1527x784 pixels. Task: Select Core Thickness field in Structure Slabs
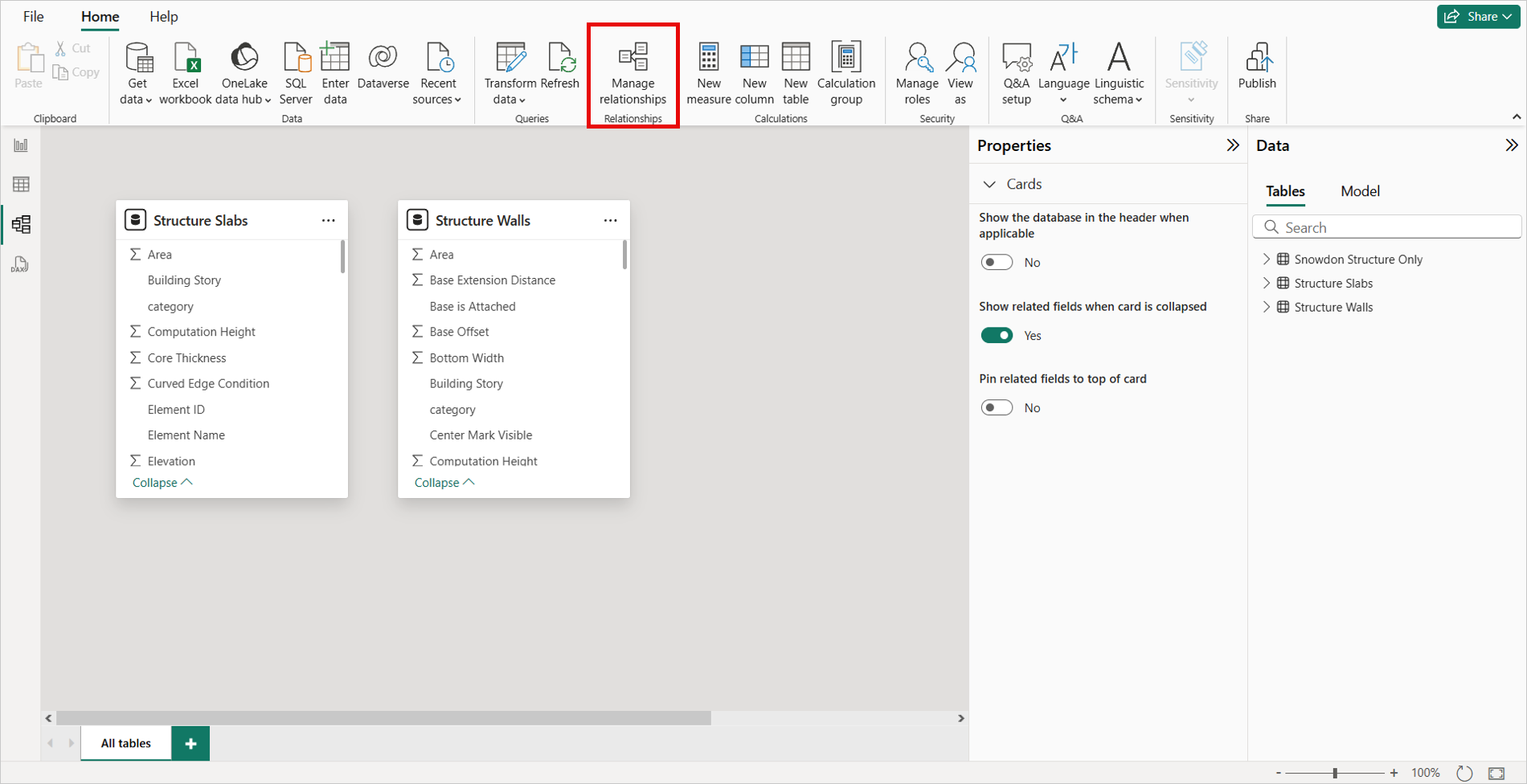tap(186, 358)
